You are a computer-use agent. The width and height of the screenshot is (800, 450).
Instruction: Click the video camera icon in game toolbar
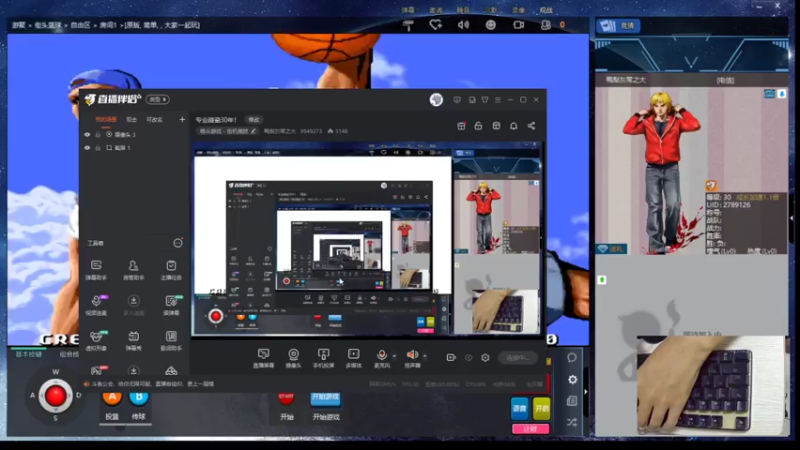coord(518,24)
